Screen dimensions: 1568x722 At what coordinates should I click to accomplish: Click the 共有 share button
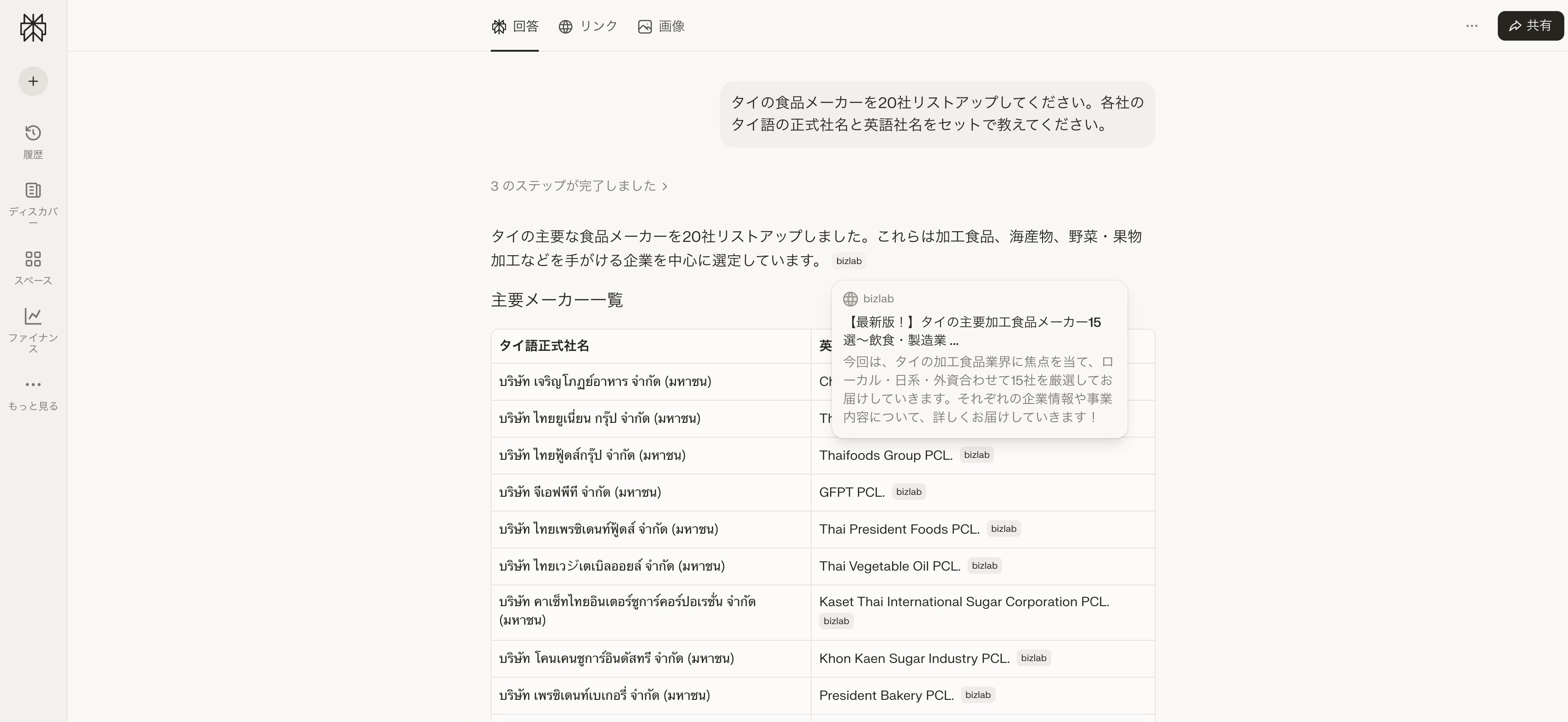(1530, 25)
